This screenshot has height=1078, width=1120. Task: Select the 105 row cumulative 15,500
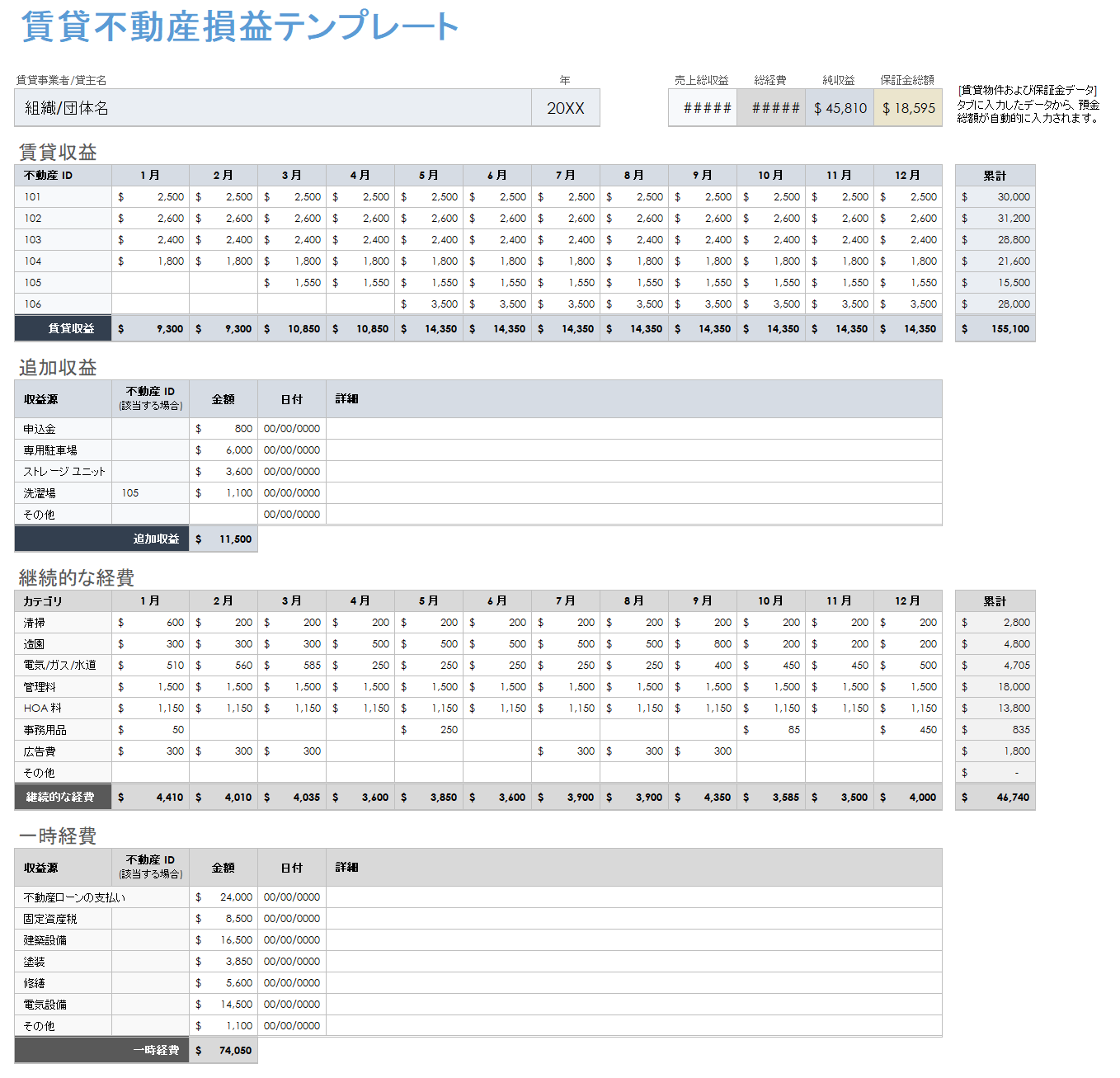click(995, 283)
